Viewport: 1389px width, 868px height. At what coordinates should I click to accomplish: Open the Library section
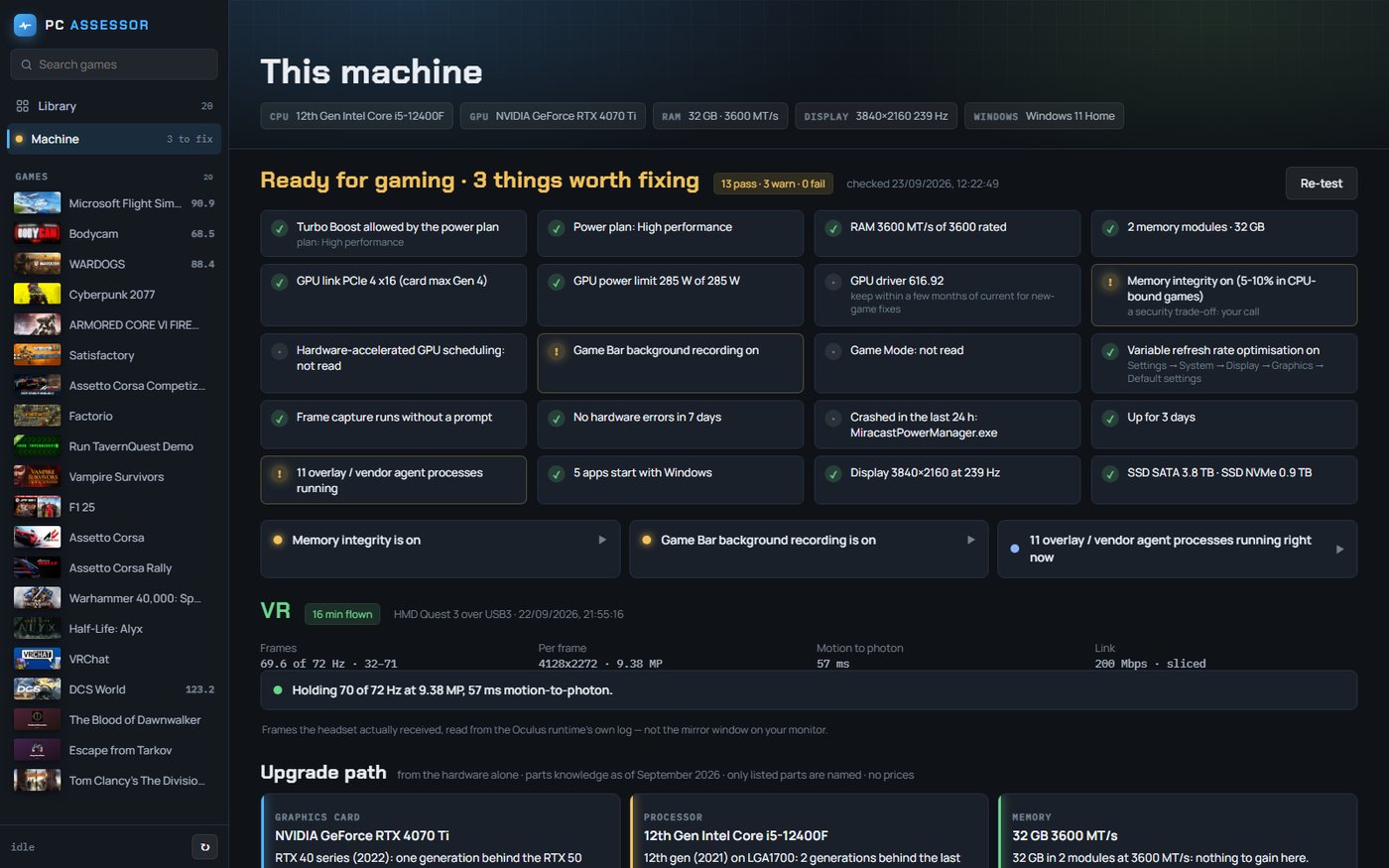pyautogui.click(x=114, y=106)
